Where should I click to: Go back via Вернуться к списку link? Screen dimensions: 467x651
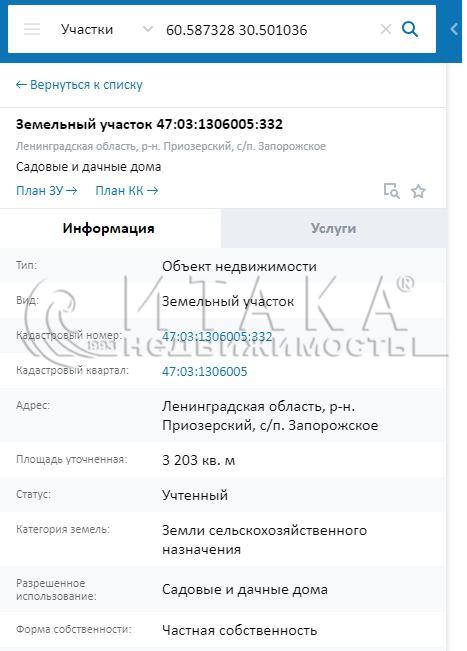[x=79, y=85]
